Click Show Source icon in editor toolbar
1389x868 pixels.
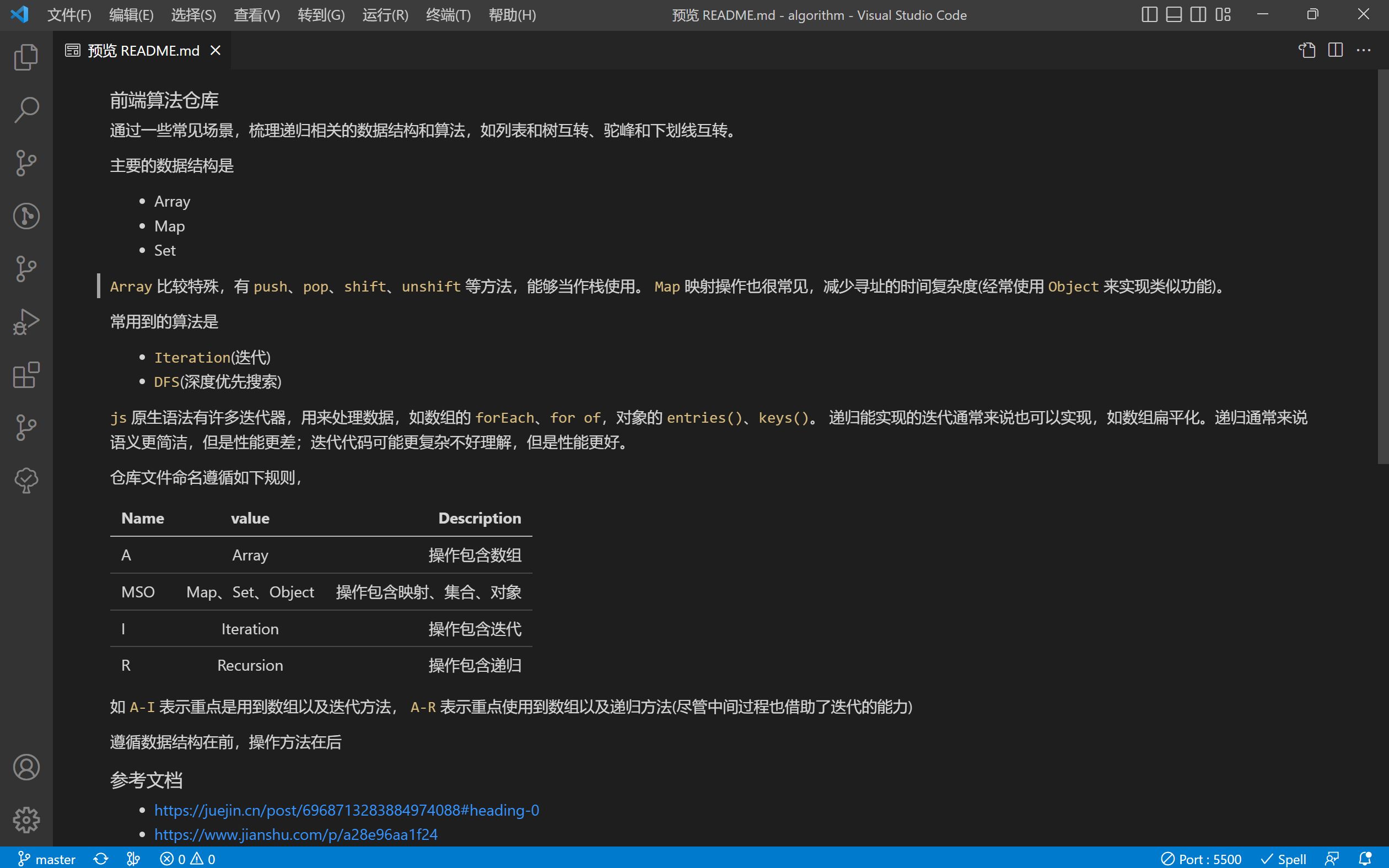tap(1307, 51)
